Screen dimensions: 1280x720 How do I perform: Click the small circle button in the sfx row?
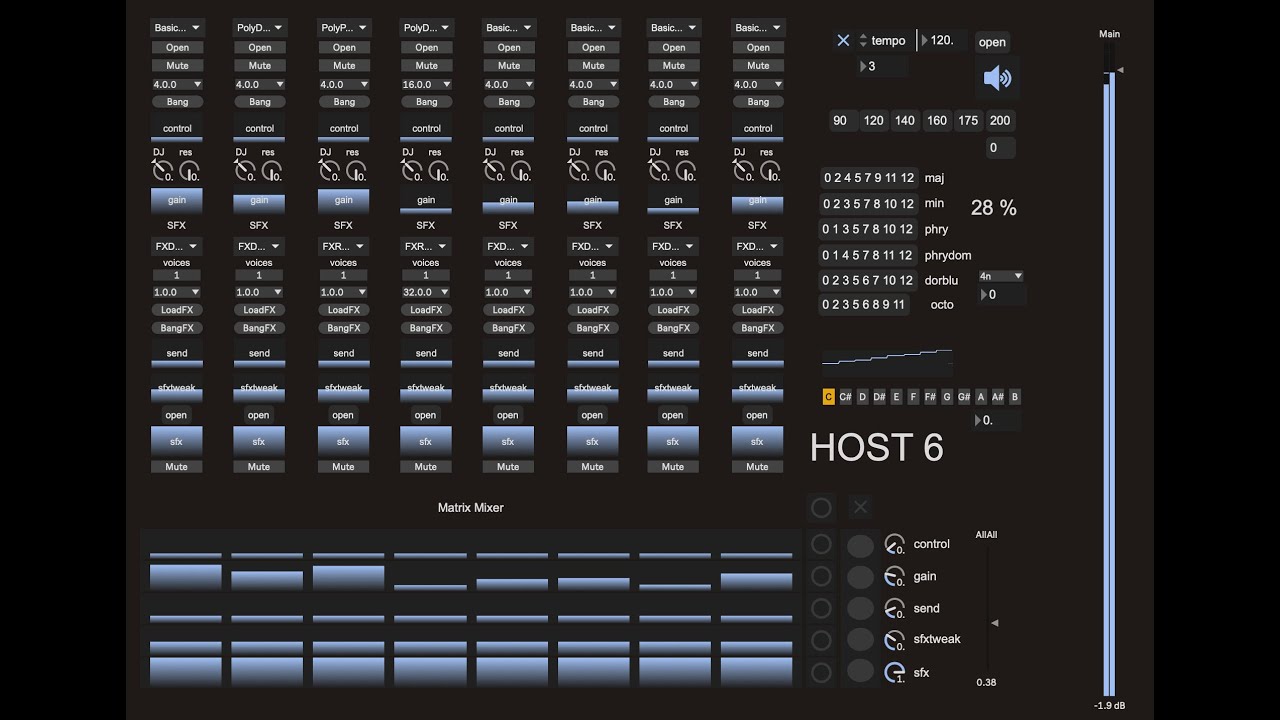[821, 672]
